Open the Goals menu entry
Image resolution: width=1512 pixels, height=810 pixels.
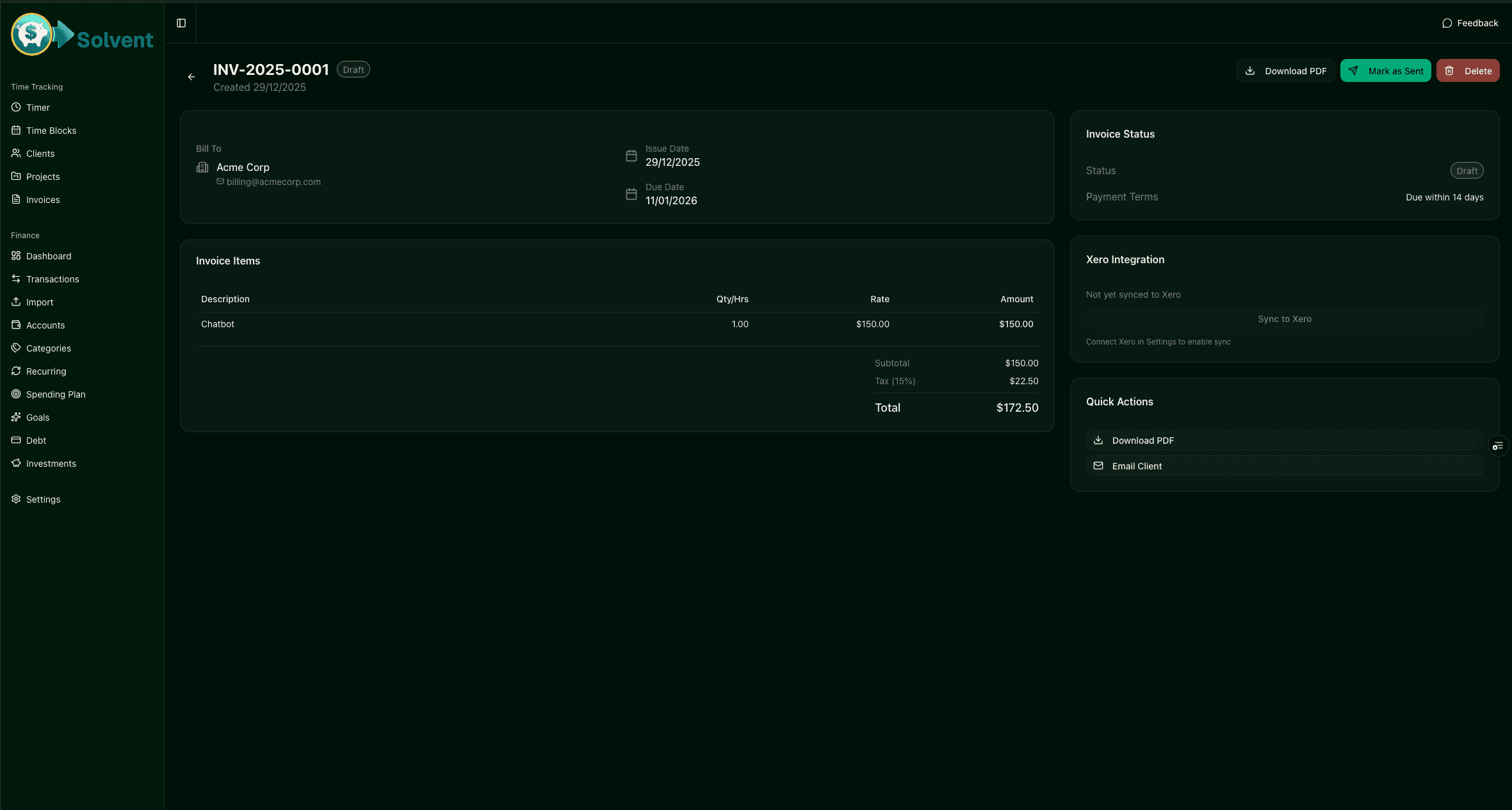click(37, 417)
